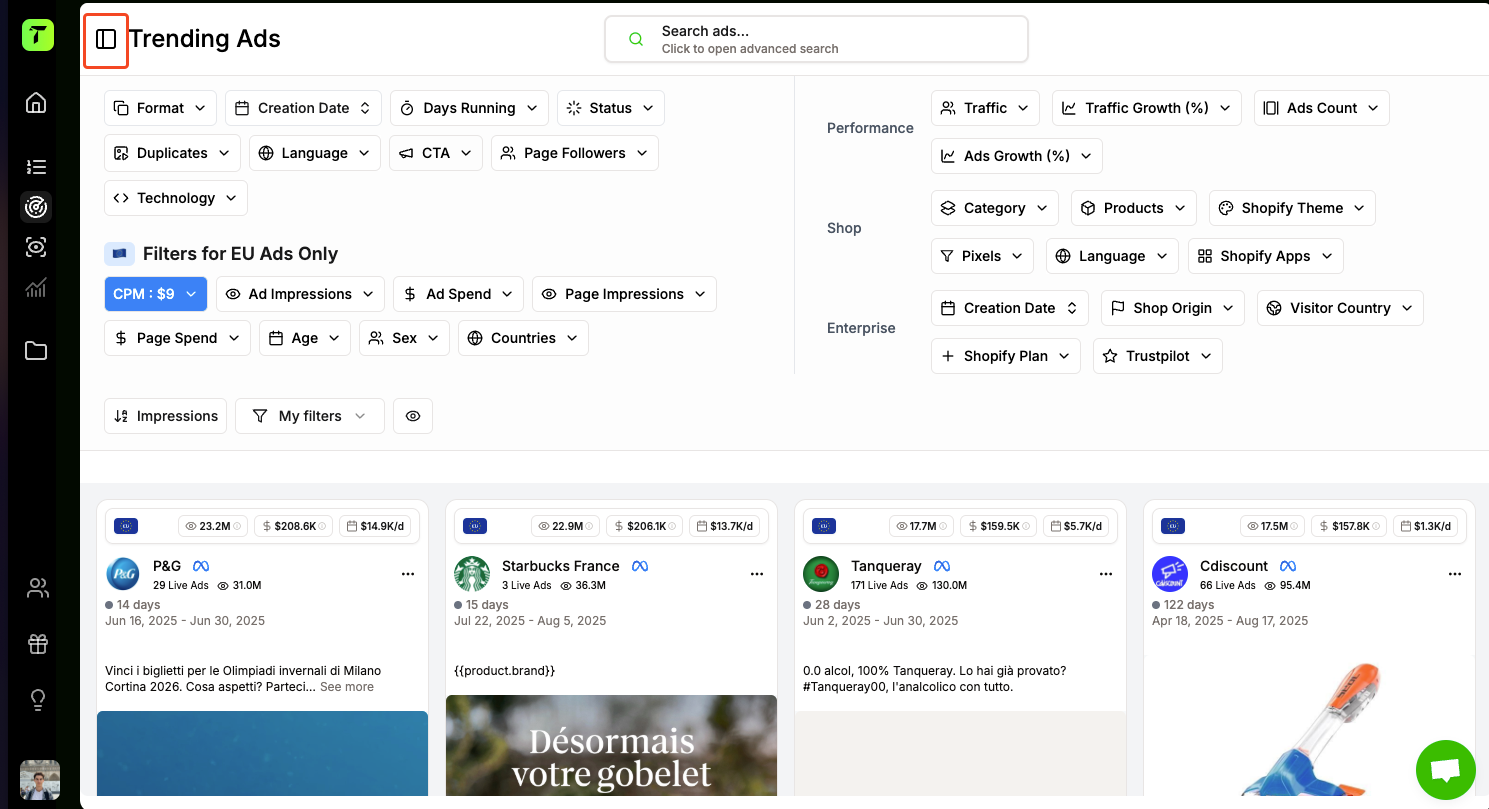The image size is (1489, 809).
Task: Open three-dot menu on P&G ad
Action: coord(408,574)
